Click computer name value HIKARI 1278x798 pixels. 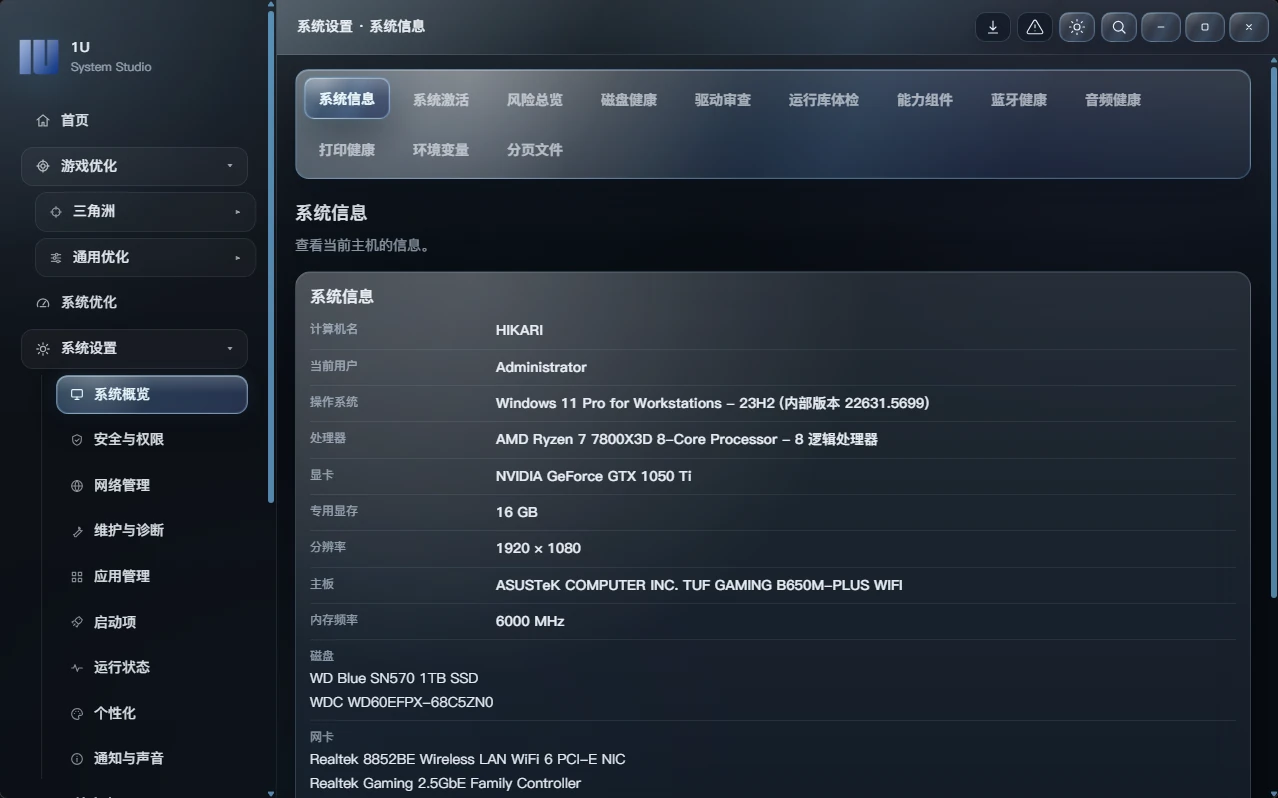pyautogui.click(x=519, y=330)
